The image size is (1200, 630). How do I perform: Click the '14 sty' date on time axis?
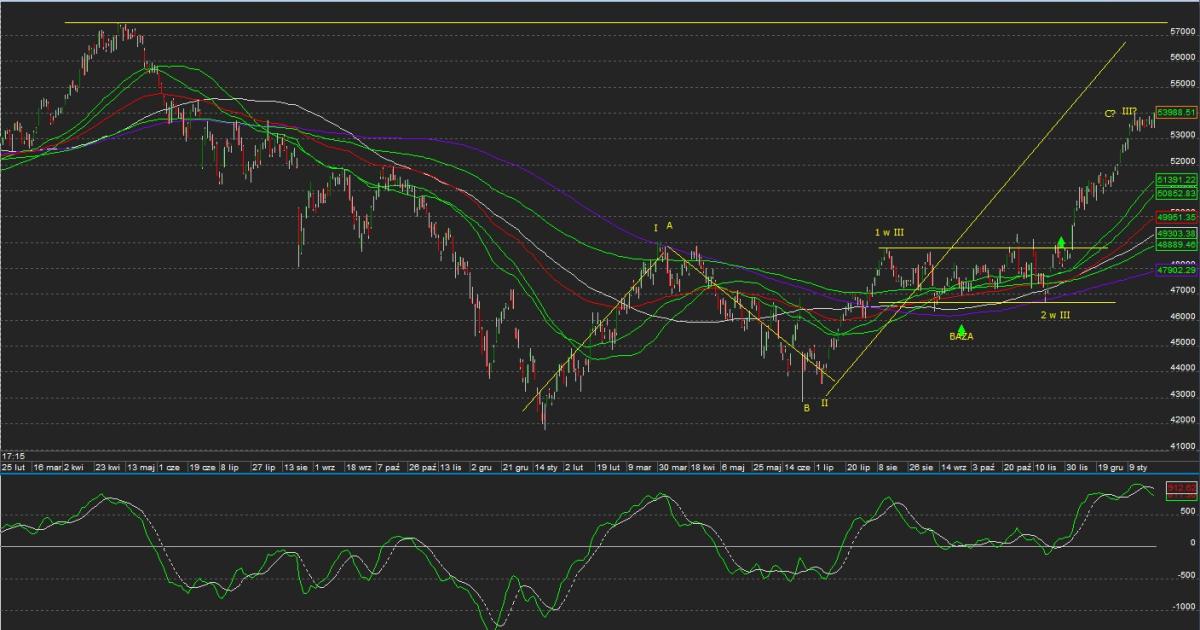tap(546, 467)
